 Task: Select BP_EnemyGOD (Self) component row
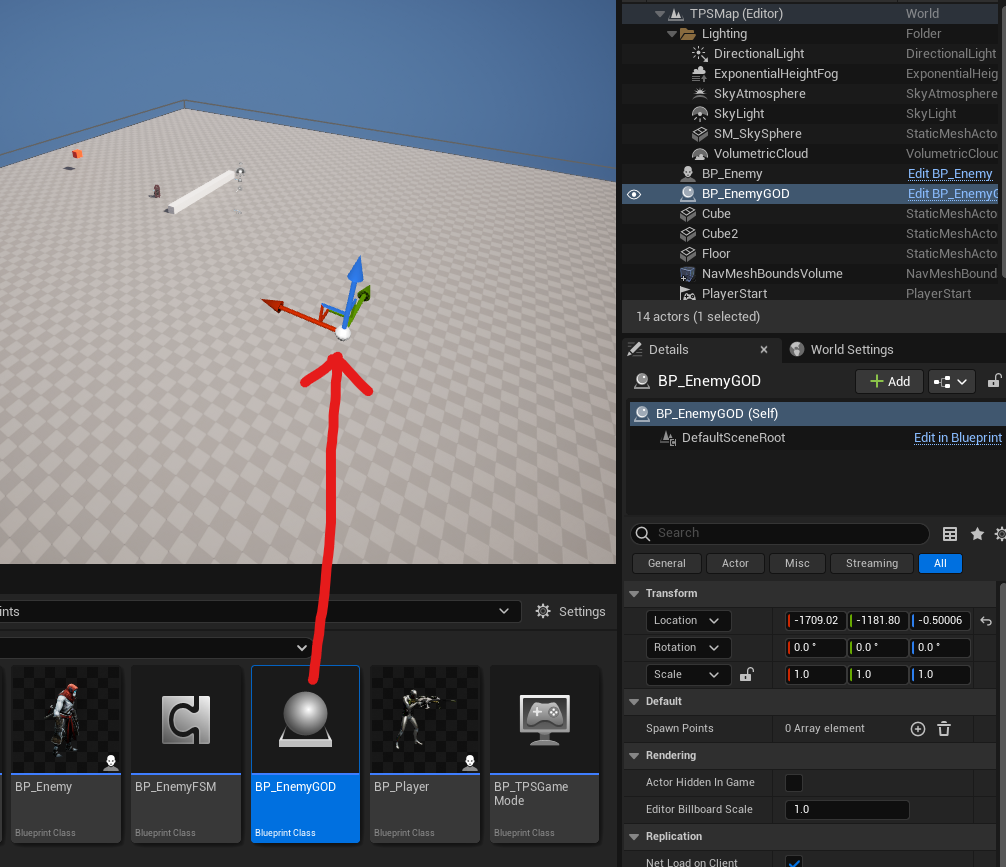(x=816, y=414)
